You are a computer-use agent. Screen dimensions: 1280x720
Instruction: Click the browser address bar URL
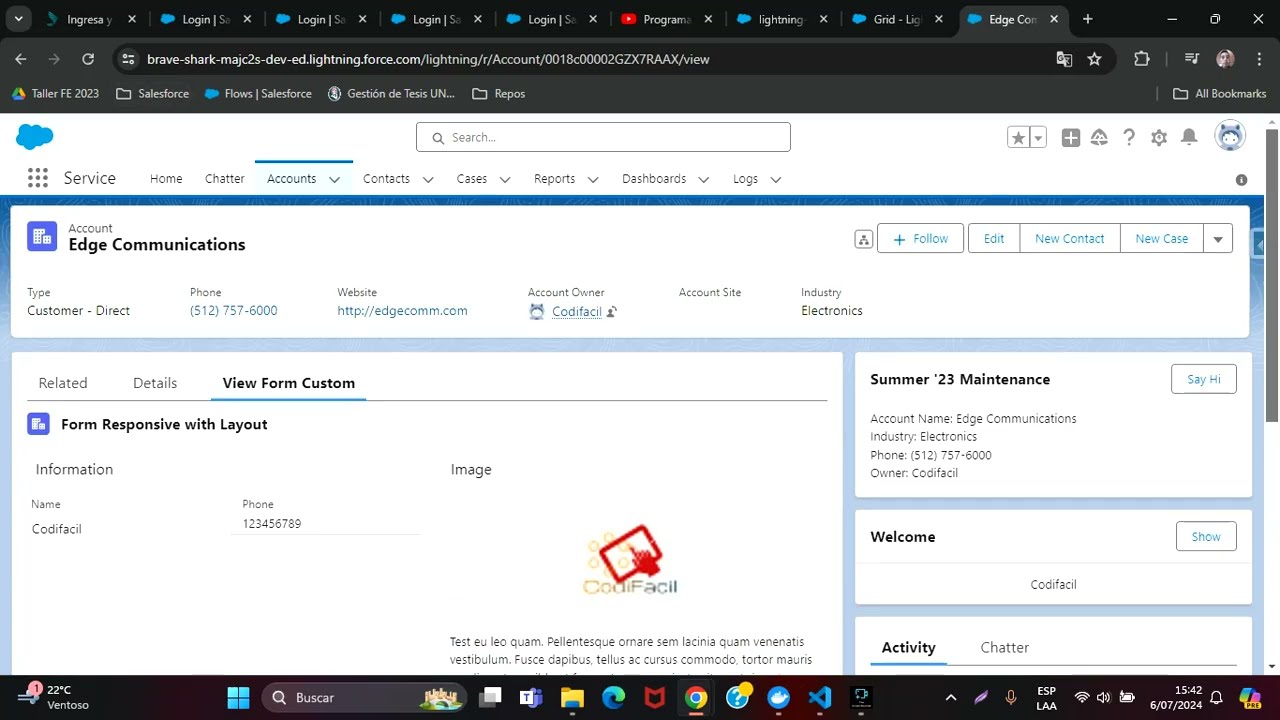pos(428,59)
